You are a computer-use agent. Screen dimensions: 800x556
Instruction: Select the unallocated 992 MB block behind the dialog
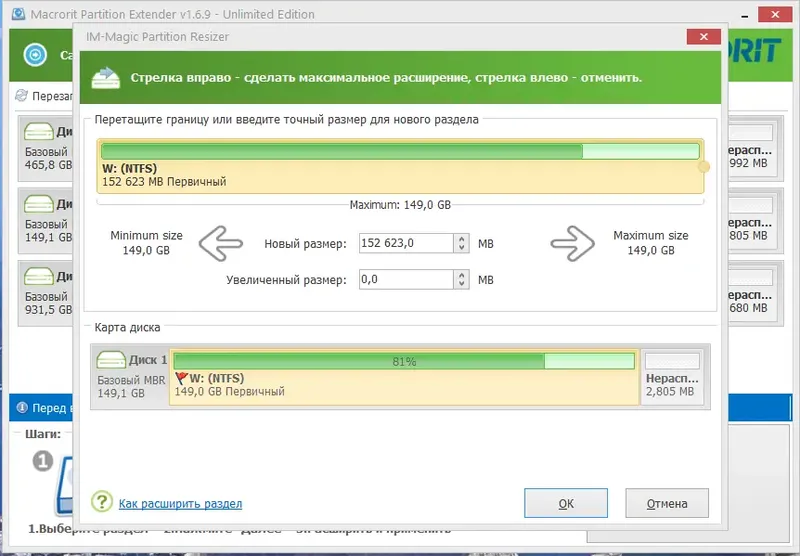pyautogui.click(x=753, y=148)
